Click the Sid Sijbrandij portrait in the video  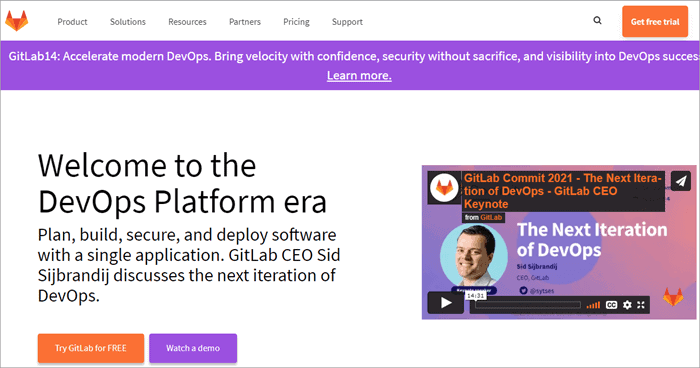point(474,256)
